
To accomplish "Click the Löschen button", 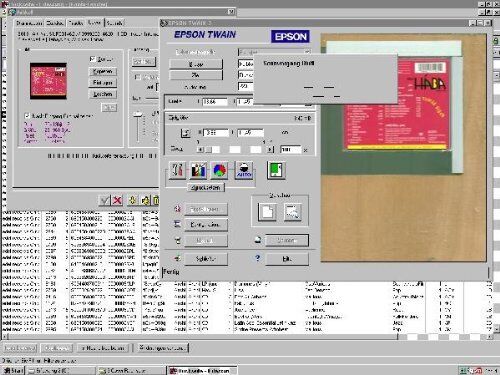I will pyautogui.click(x=103, y=94).
